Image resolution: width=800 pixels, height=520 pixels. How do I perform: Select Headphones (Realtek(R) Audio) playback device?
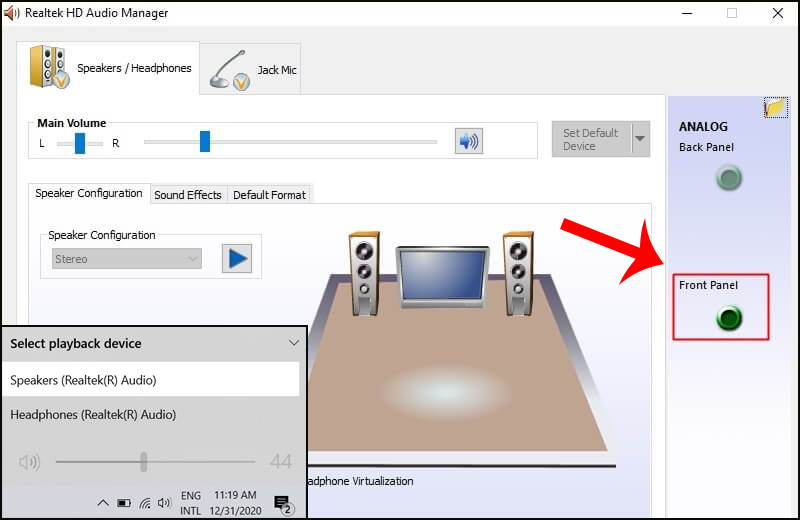coord(151,414)
